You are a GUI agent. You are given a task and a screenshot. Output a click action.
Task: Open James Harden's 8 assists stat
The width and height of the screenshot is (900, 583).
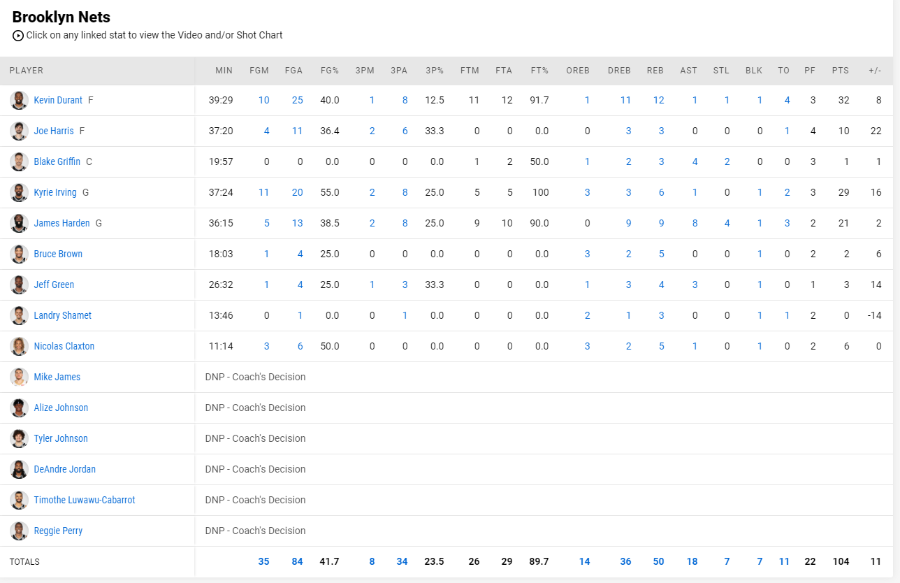point(695,223)
